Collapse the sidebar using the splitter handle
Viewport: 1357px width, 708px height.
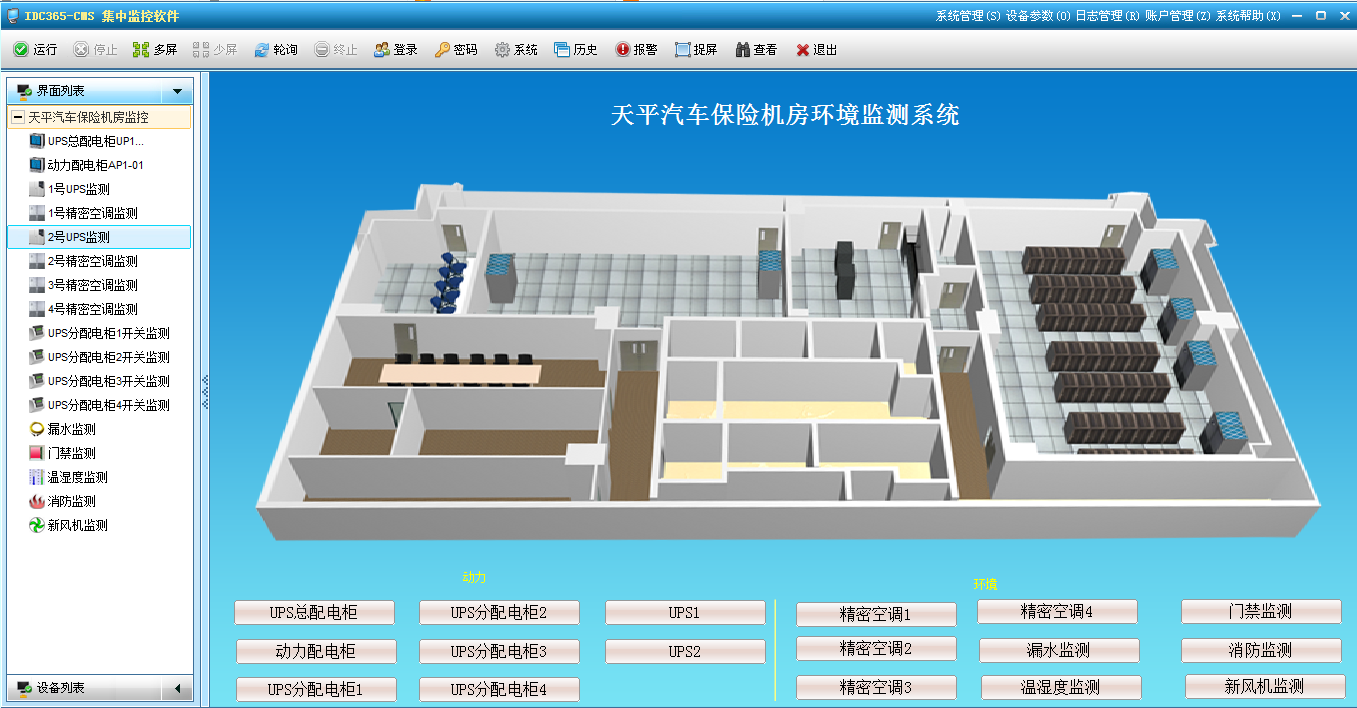click(205, 392)
